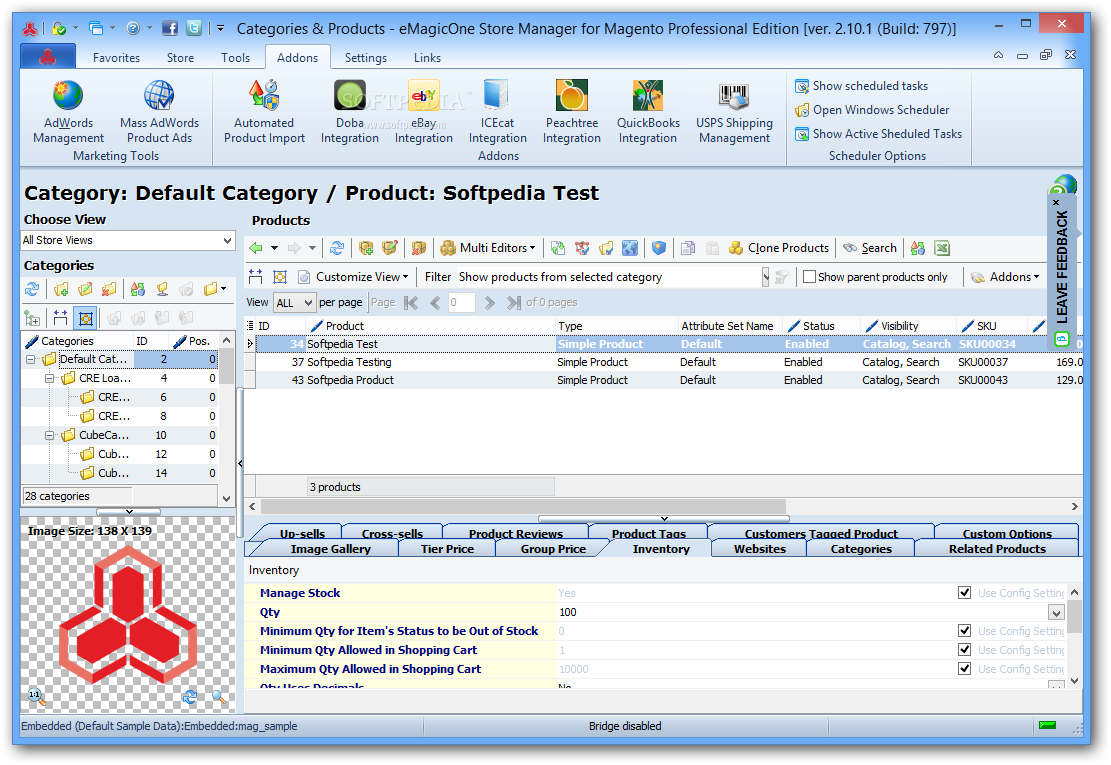Open AdWords Management tool
The image size is (1111, 765).
coord(68,112)
